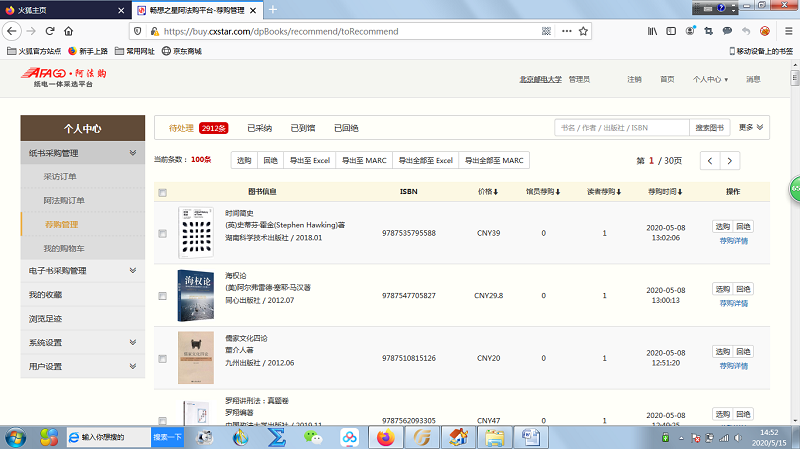Click the book search input field
Image resolution: width=800 pixels, height=449 pixels.
(x=620, y=128)
